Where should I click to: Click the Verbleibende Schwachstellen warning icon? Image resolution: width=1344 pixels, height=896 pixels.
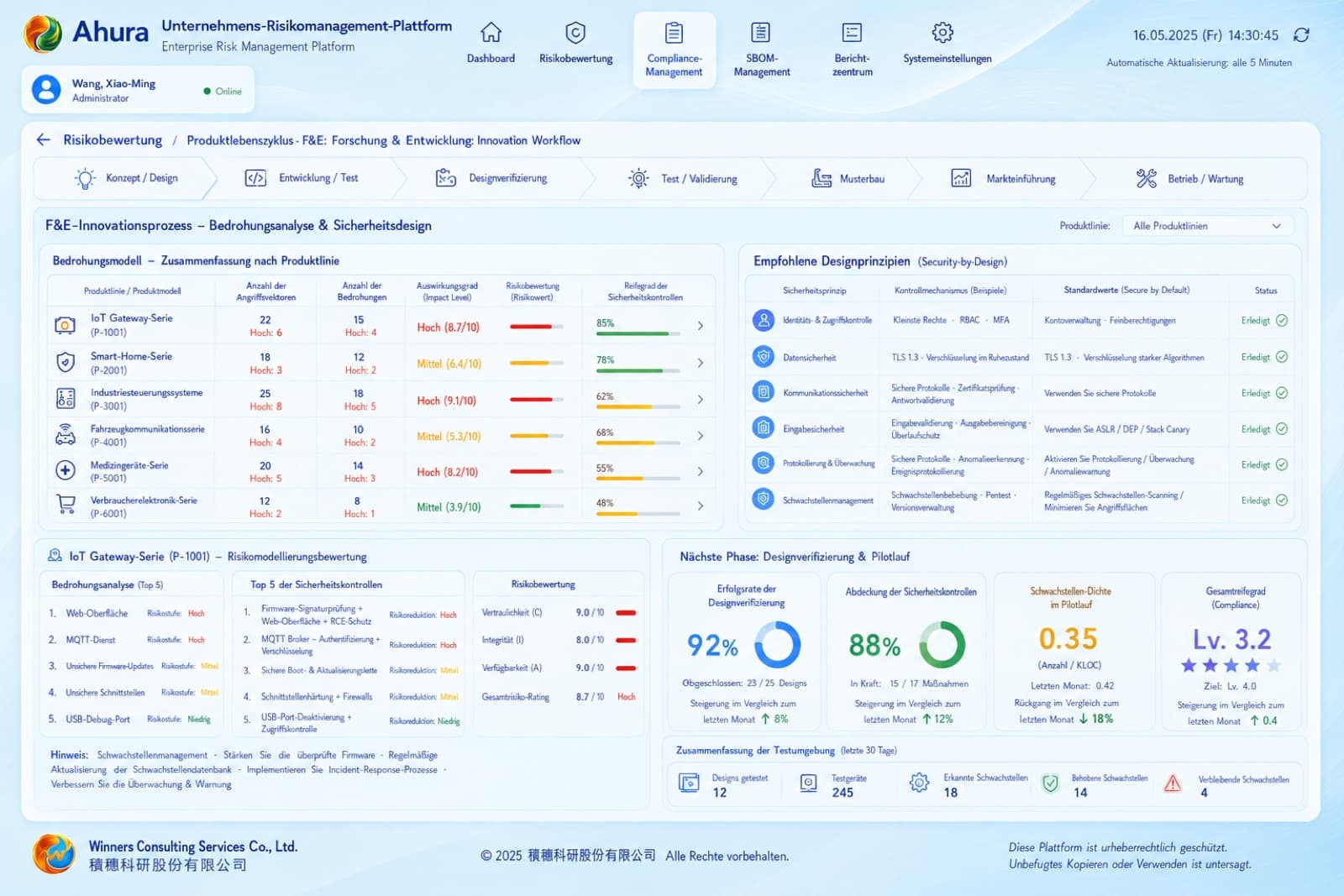coord(1173,783)
